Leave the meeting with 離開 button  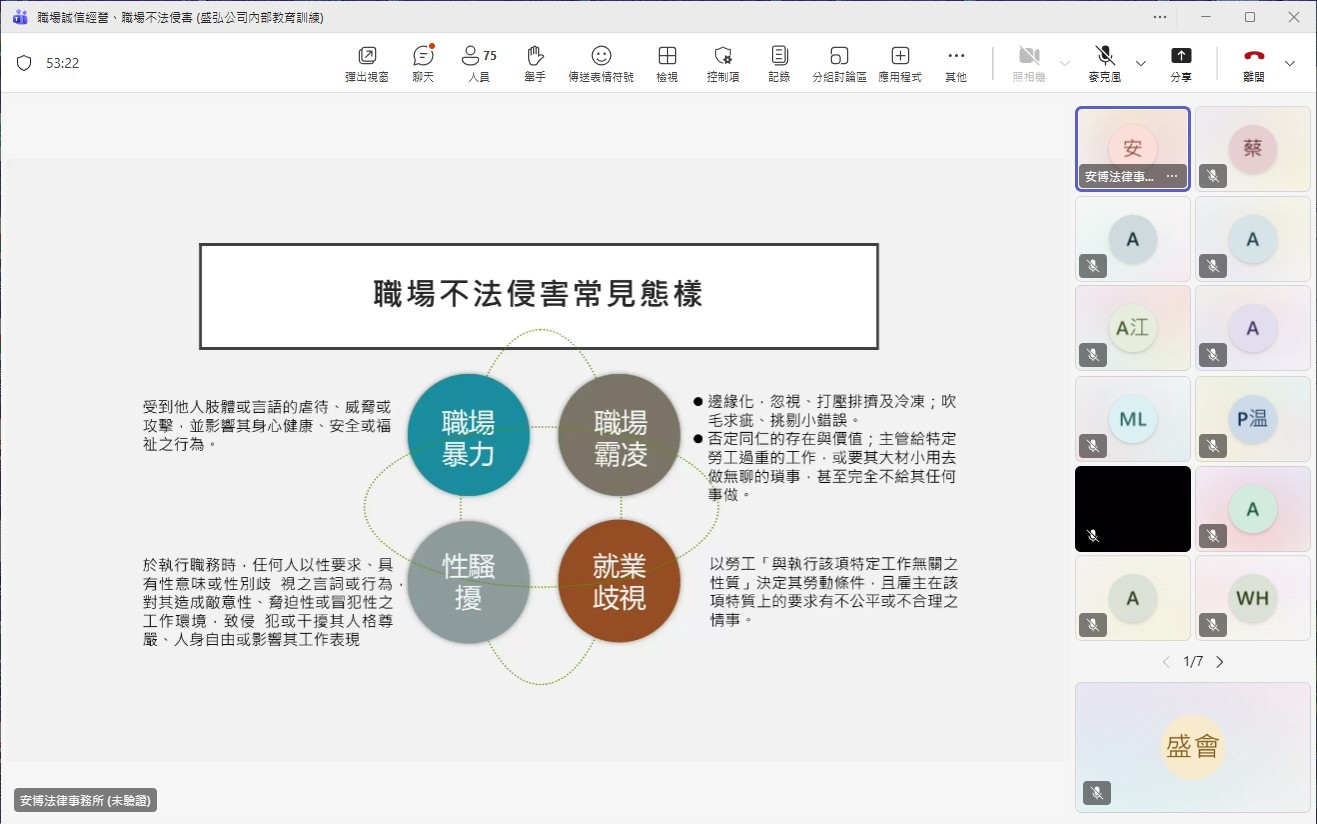(1253, 63)
